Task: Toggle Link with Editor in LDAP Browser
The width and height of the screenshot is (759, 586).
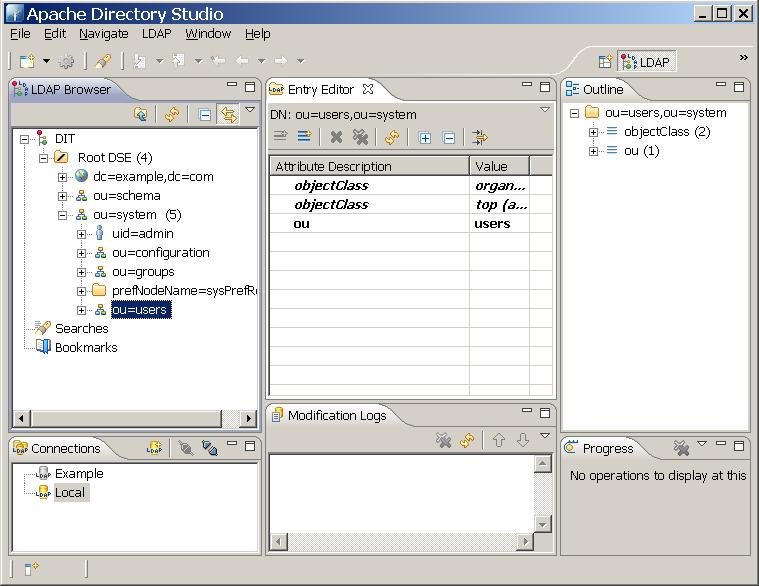Action: pos(229,115)
